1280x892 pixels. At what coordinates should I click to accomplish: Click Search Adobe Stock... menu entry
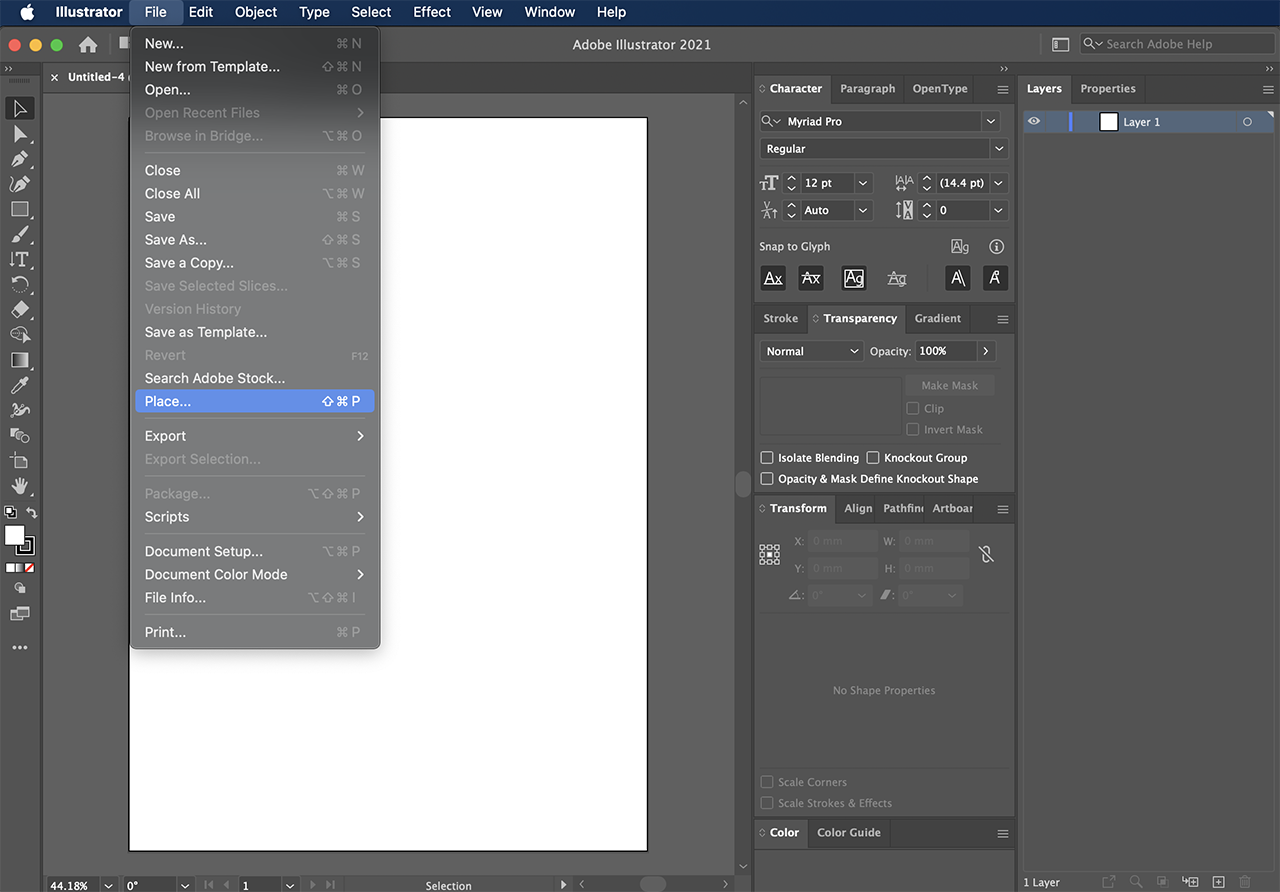tap(254, 378)
